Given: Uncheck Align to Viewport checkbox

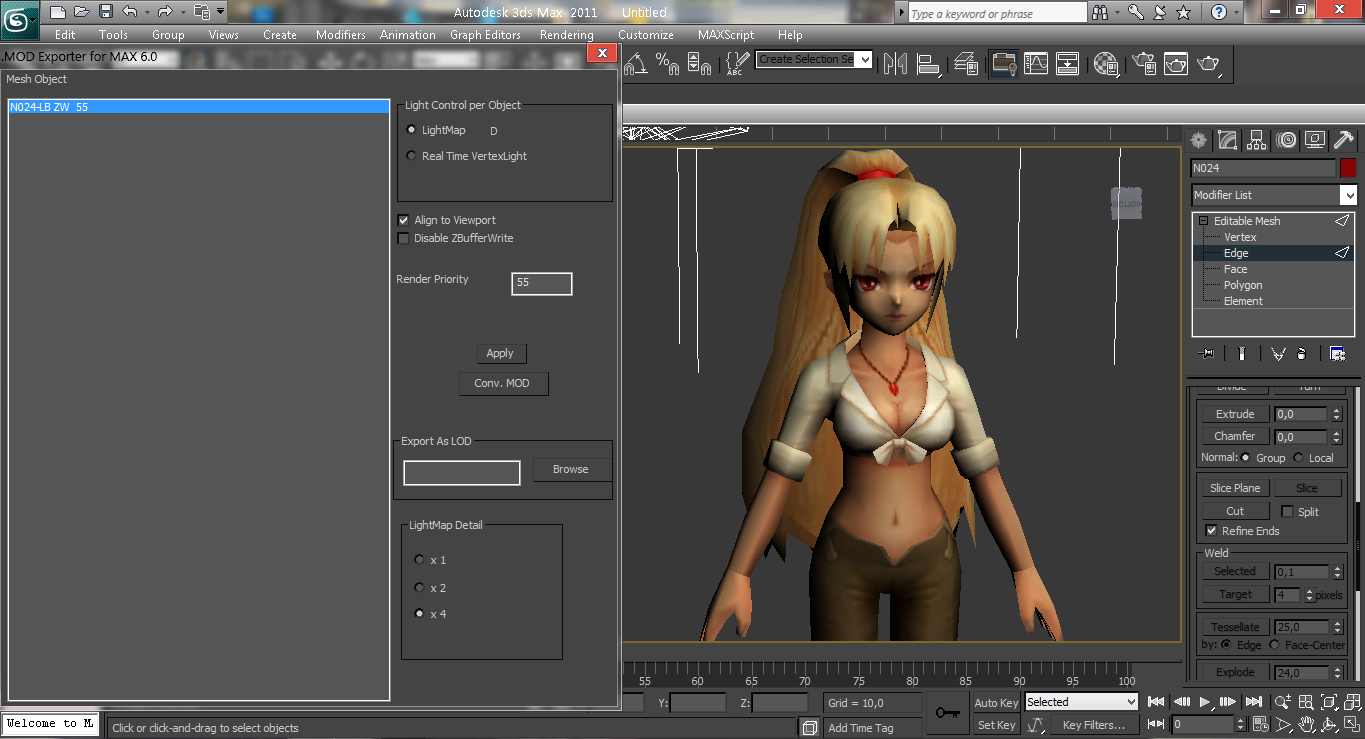Looking at the screenshot, I should (404, 220).
